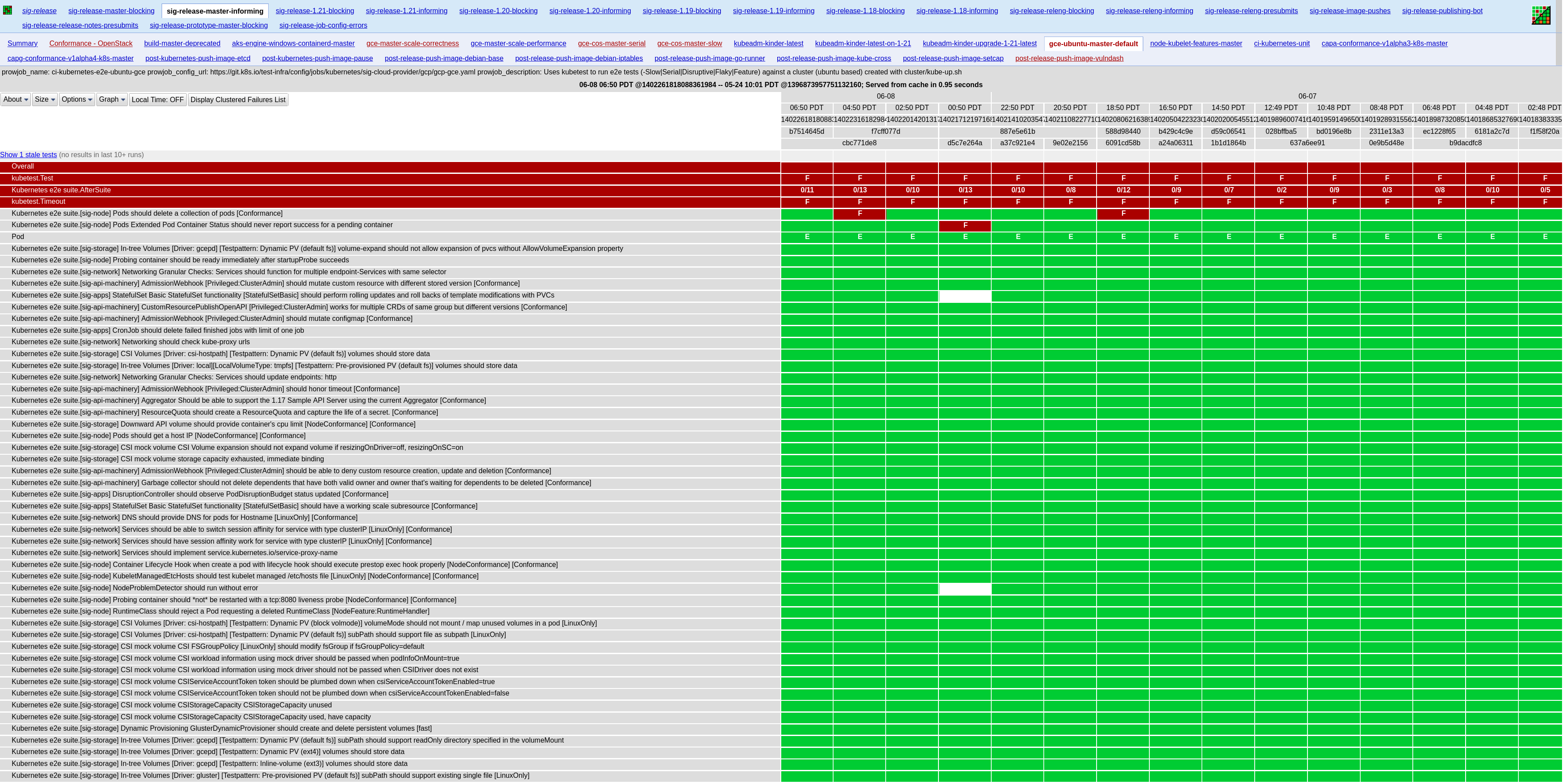The image size is (1566, 784).
Task: Click AfterSuite 0/11 result cell
Action: pos(807,190)
